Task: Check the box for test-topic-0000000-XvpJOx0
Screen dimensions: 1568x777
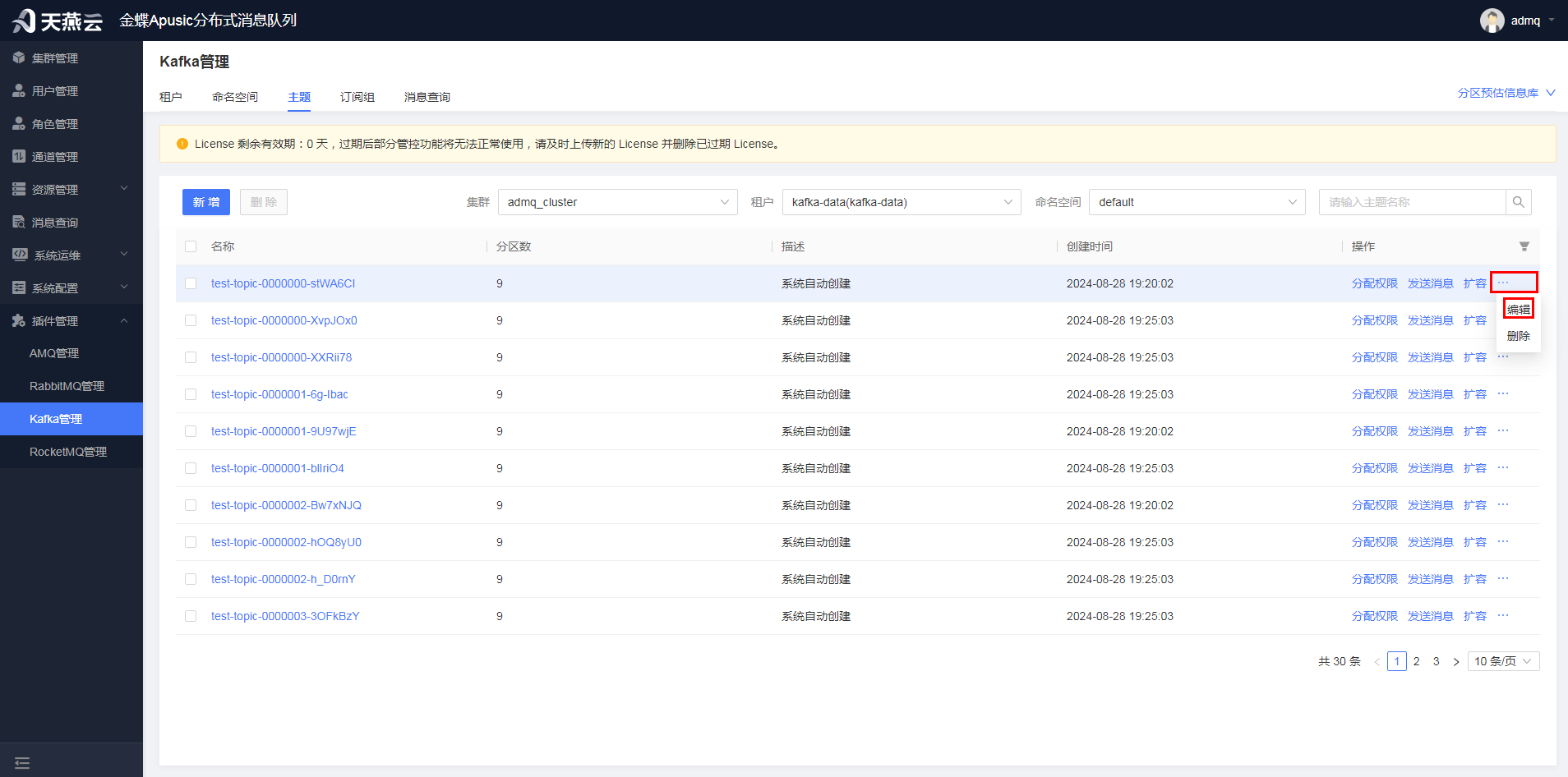Action: click(x=191, y=320)
